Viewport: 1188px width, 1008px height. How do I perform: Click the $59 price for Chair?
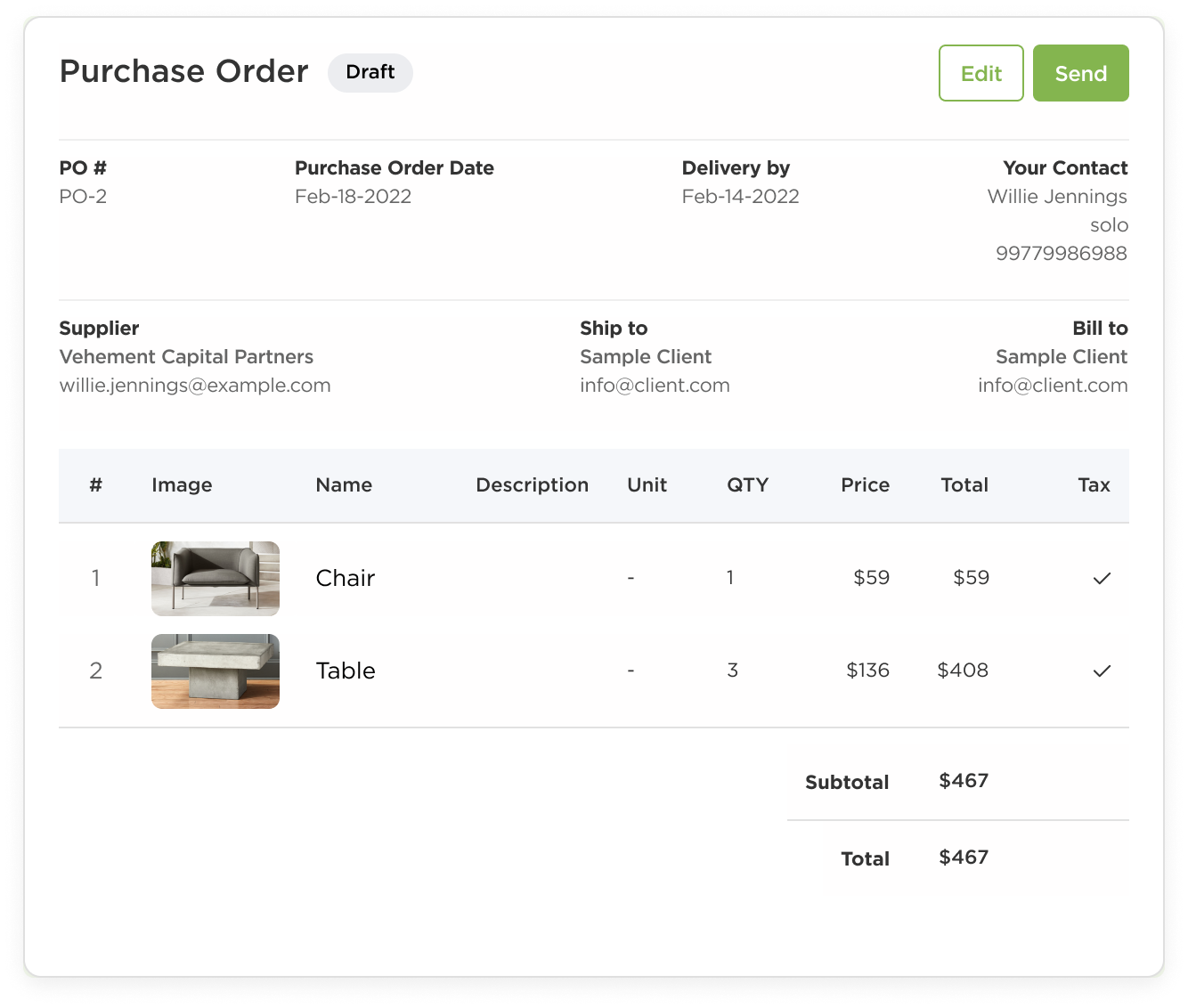click(871, 577)
